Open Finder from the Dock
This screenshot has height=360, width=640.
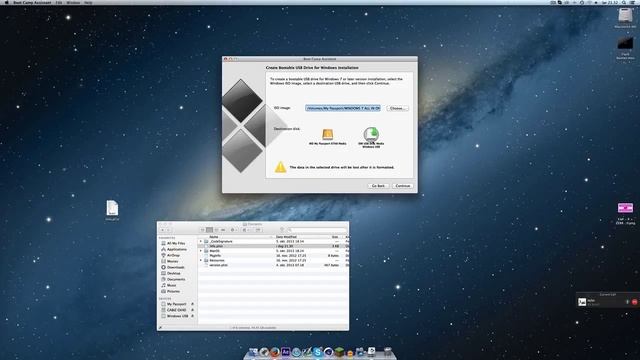[x=253, y=352]
